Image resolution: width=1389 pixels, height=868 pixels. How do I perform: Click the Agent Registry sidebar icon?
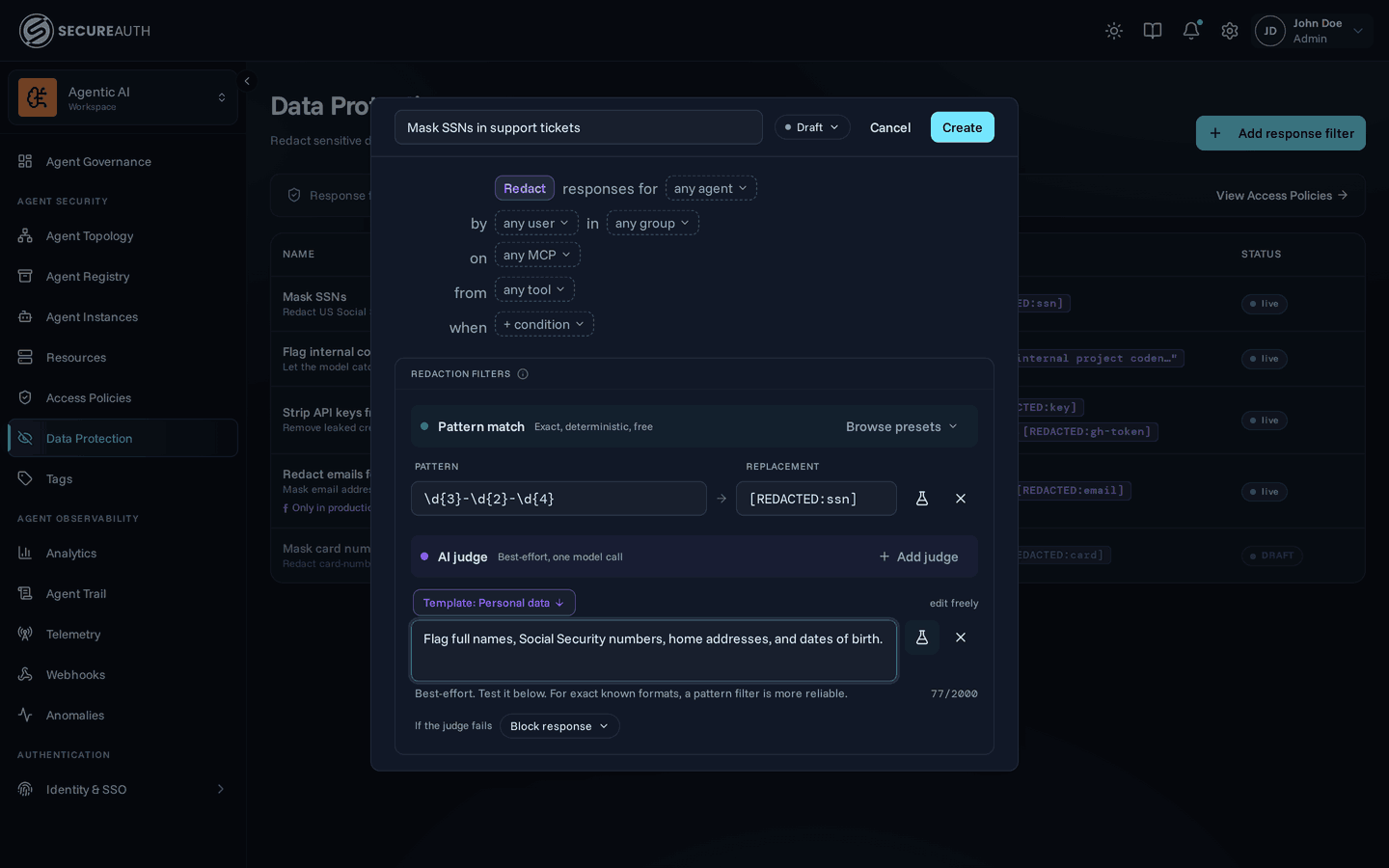coord(25,276)
